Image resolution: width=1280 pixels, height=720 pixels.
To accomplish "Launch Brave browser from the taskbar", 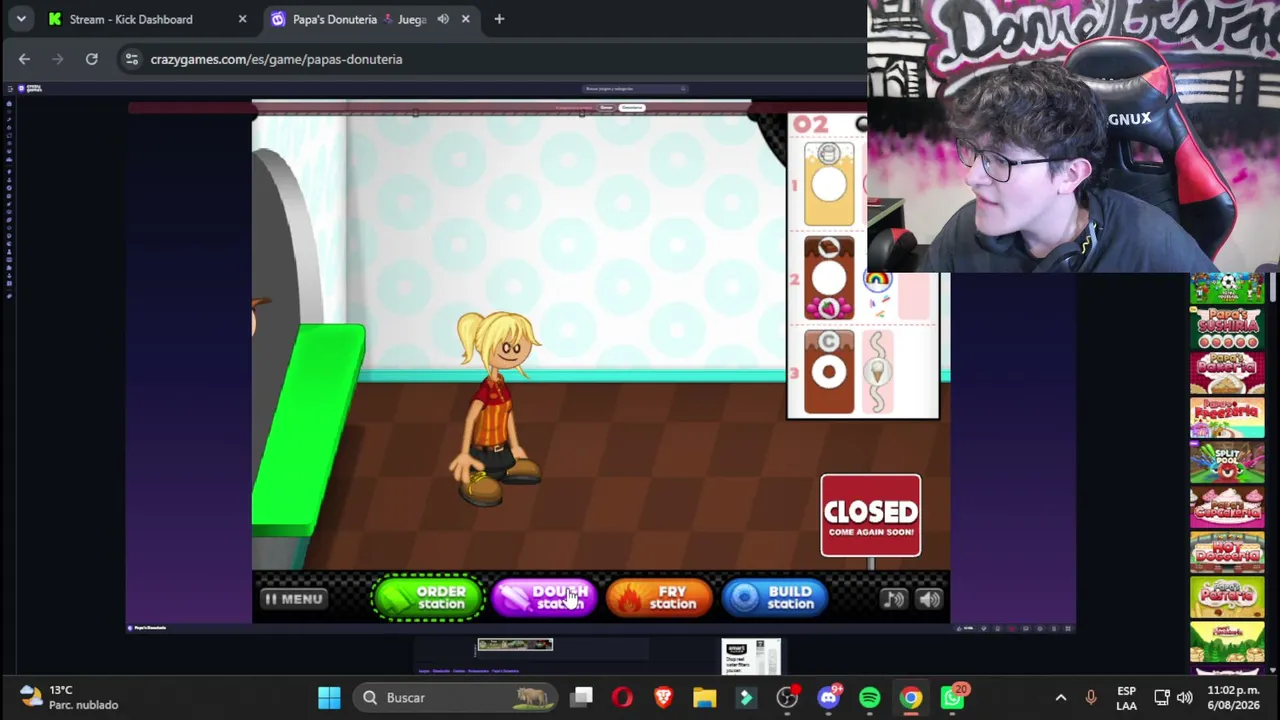I will pyautogui.click(x=663, y=697).
